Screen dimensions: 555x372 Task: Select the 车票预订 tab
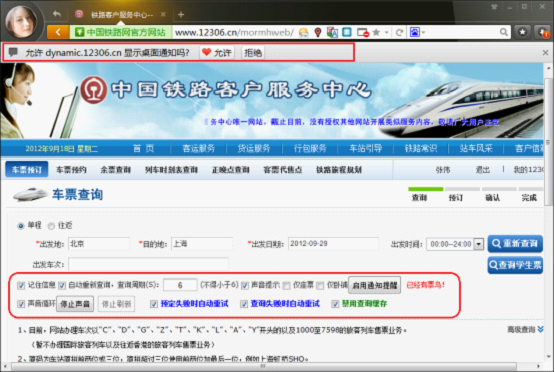(27, 170)
